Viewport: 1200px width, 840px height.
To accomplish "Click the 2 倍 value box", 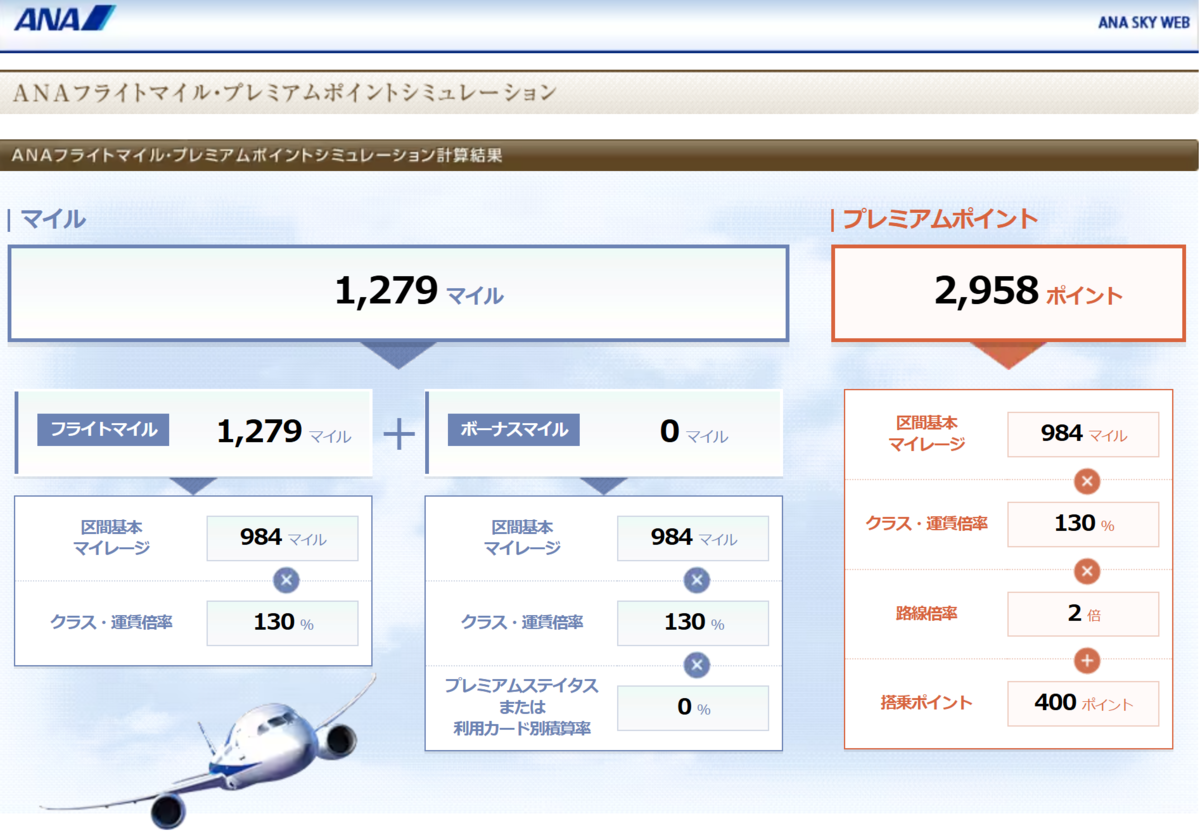I will (1083, 614).
